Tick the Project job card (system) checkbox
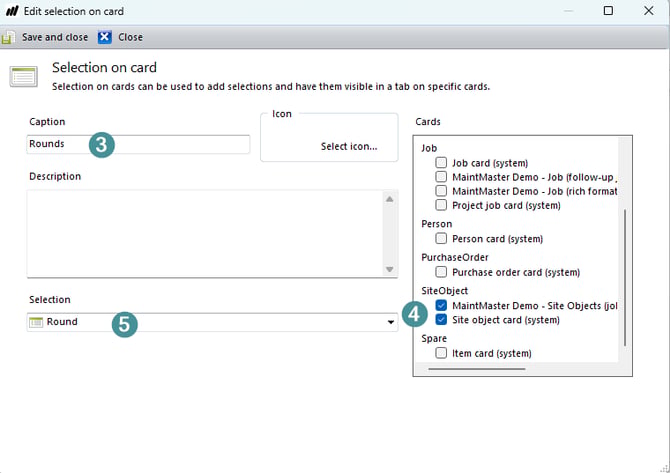Image resolution: width=670 pixels, height=473 pixels. [441, 205]
